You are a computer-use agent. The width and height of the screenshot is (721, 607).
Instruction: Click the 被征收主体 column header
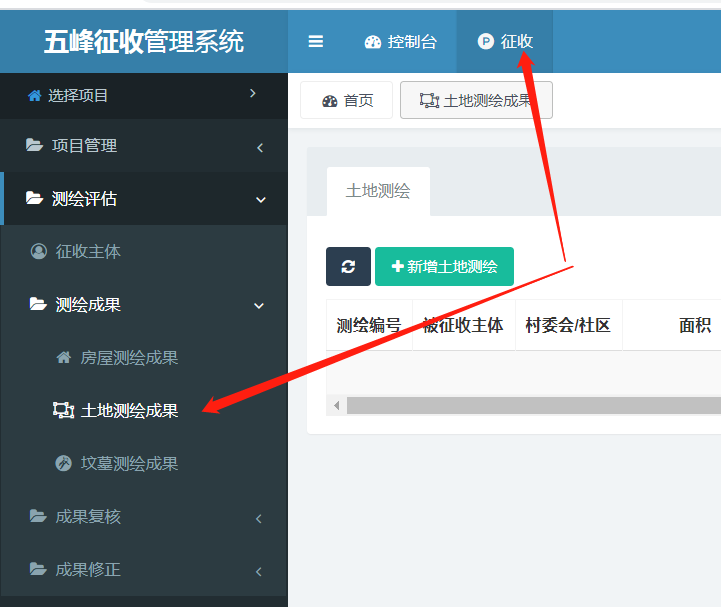(463, 325)
